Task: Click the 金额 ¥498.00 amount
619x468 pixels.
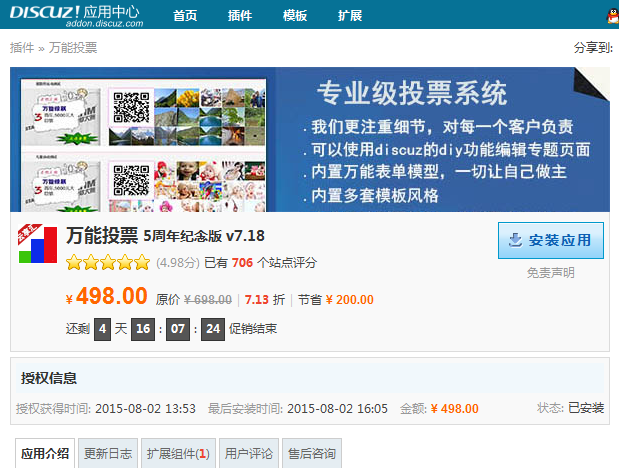Action: point(454,408)
